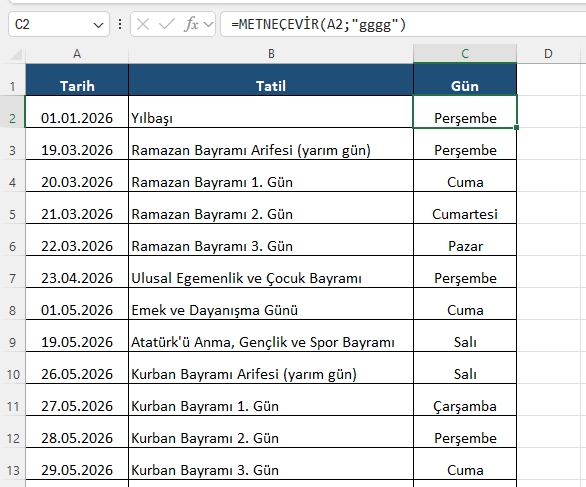Select column D header

(548, 54)
